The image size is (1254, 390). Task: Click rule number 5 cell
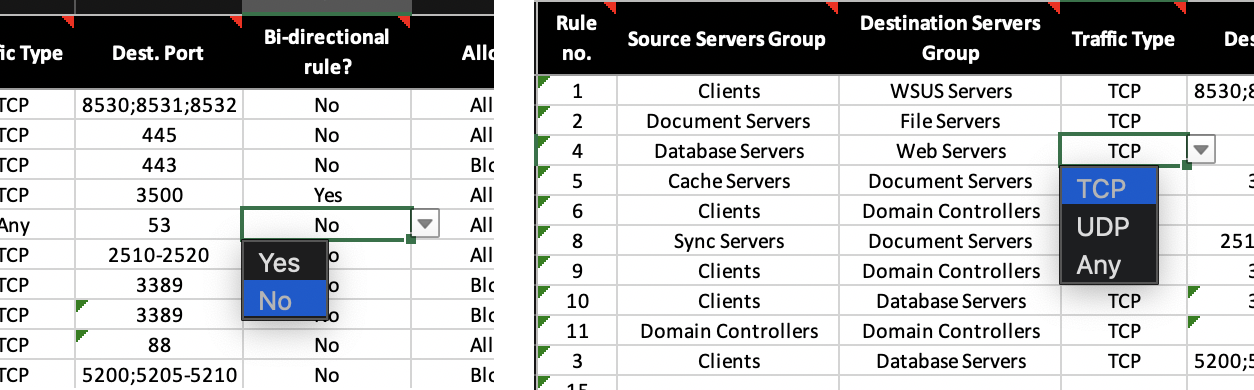(577, 181)
